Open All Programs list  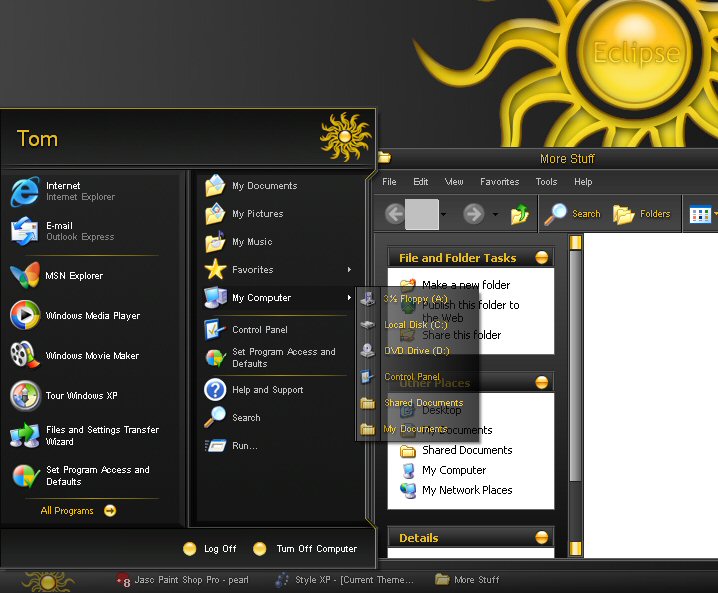[x=78, y=510]
